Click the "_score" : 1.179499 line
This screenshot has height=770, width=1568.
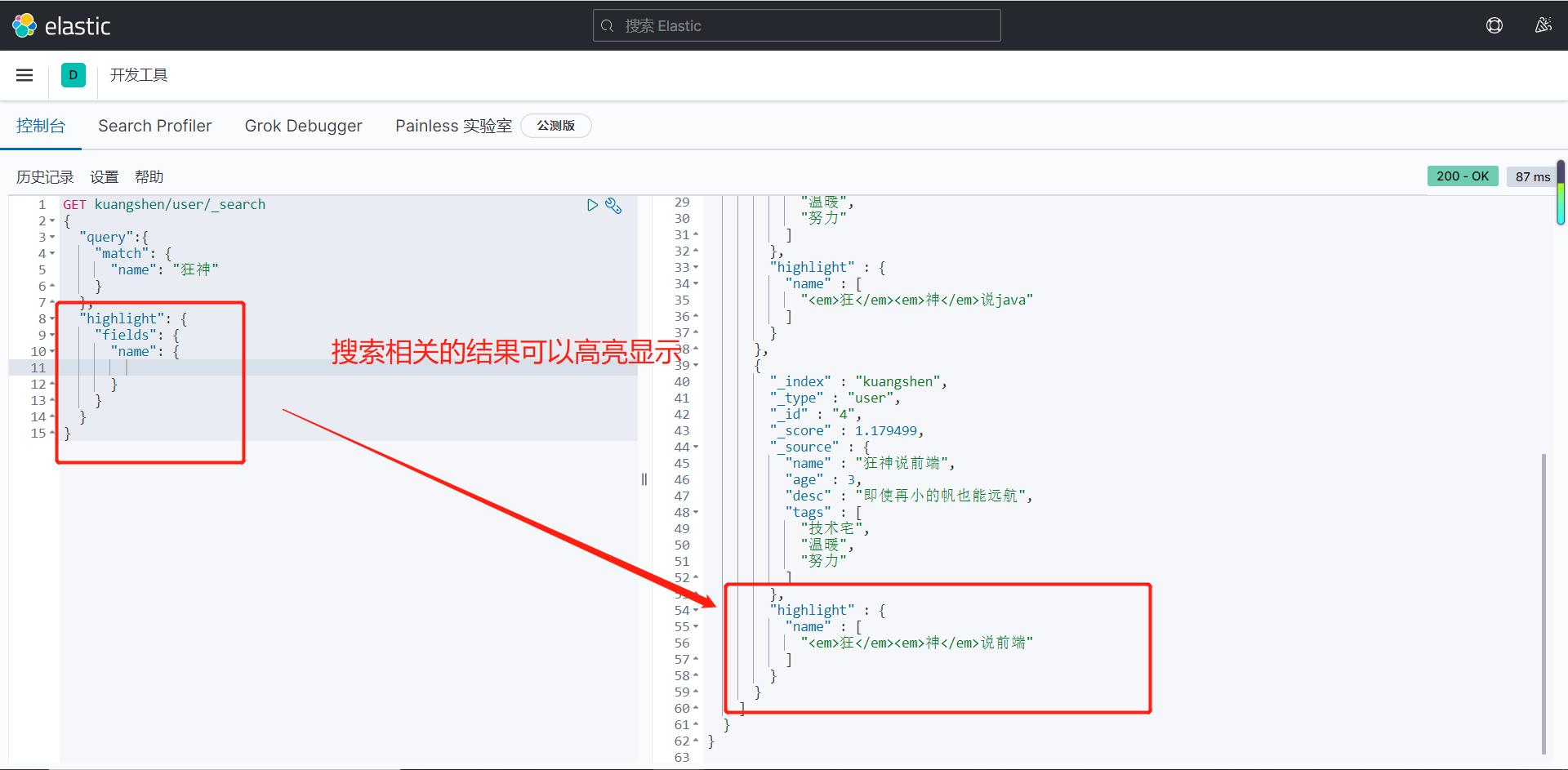[x=847, y=431]
